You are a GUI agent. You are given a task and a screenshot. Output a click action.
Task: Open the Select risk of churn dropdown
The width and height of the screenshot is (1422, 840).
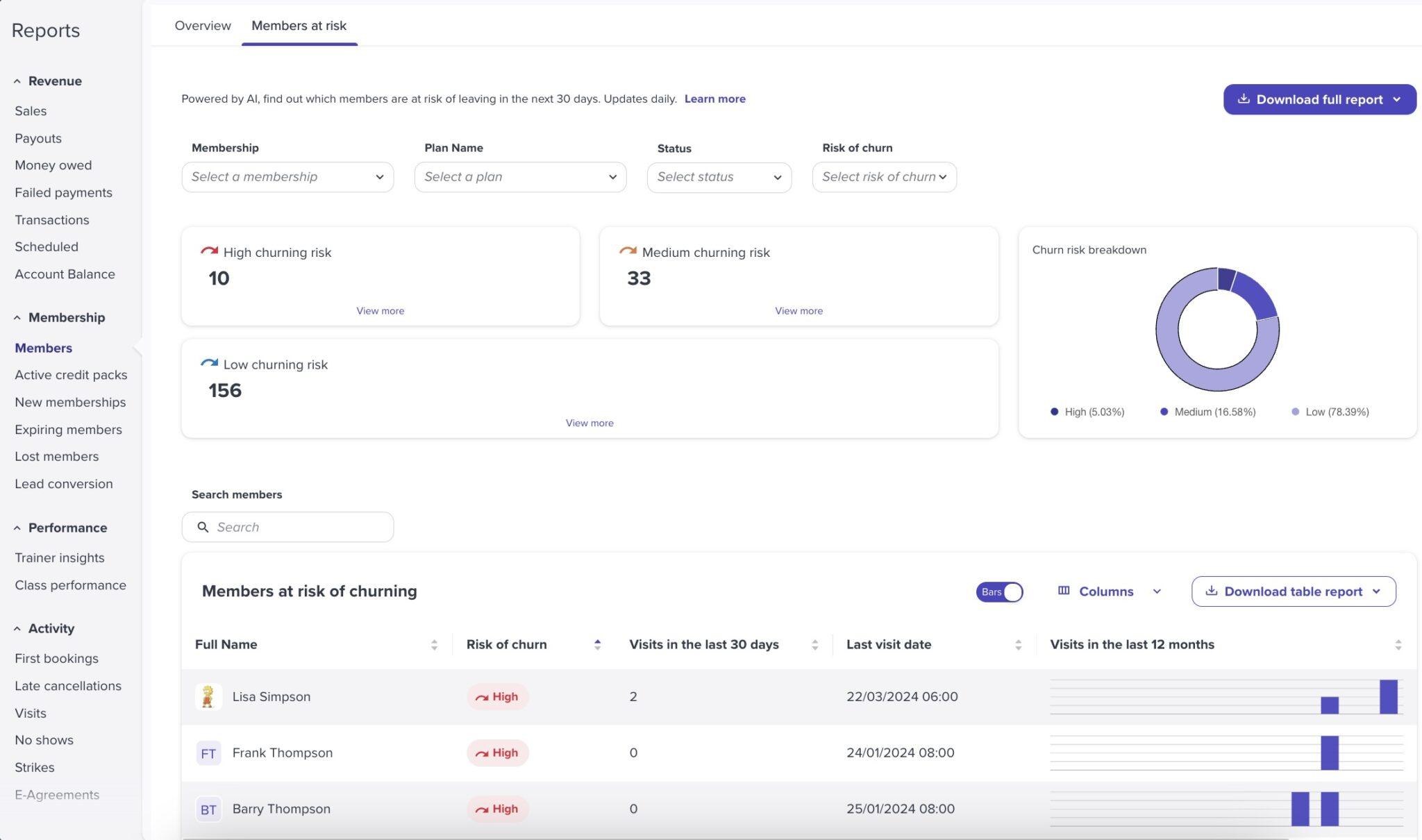(884, 177)
